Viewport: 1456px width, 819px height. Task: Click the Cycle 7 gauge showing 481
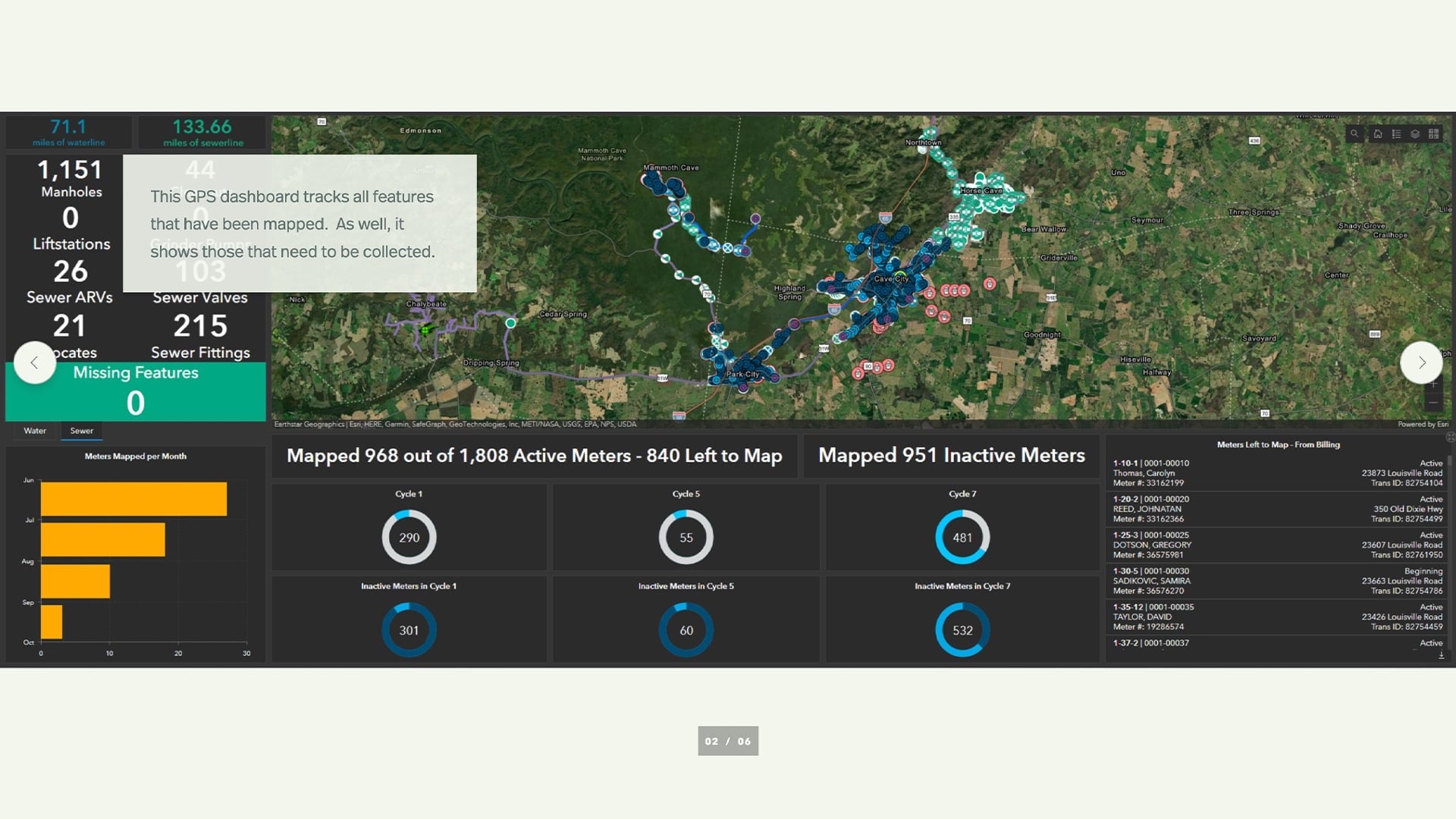click(962, 537)
